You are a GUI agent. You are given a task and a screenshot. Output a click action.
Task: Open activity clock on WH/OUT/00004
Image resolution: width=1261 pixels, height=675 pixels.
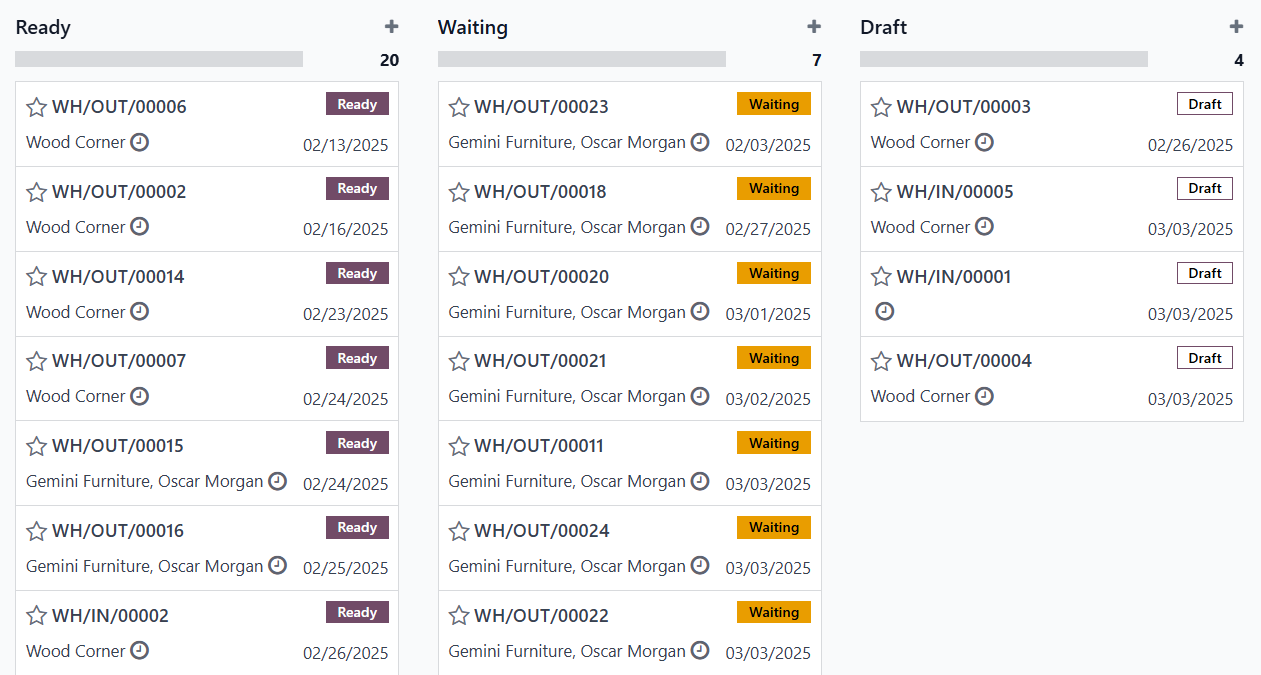pos(985,396)
